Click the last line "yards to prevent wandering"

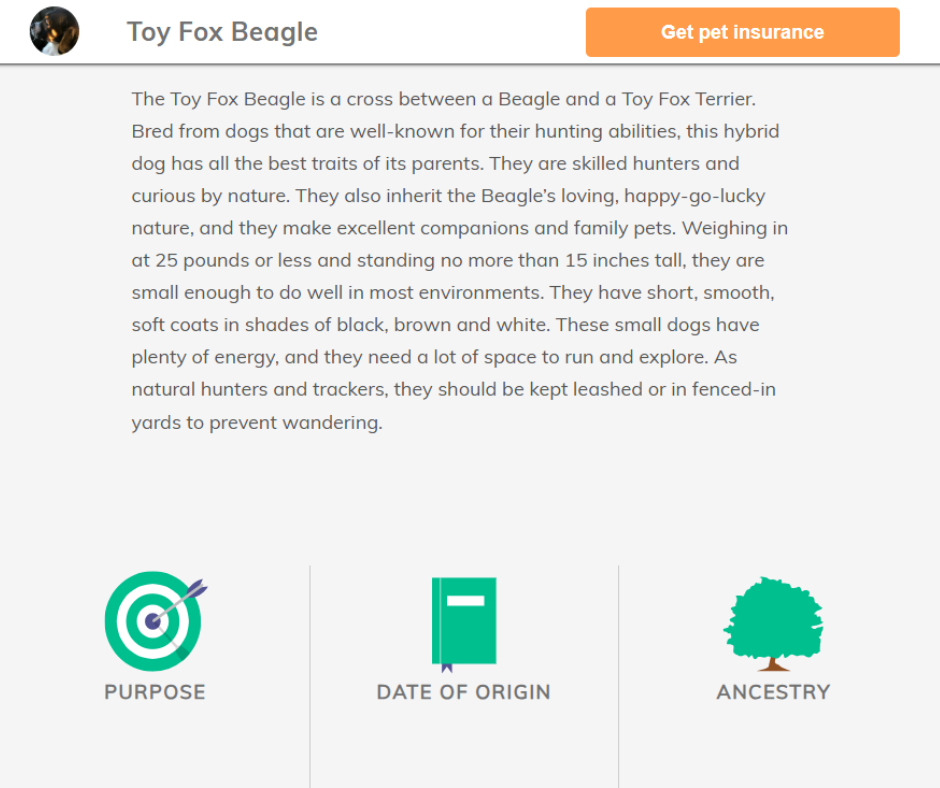(257, 422)
